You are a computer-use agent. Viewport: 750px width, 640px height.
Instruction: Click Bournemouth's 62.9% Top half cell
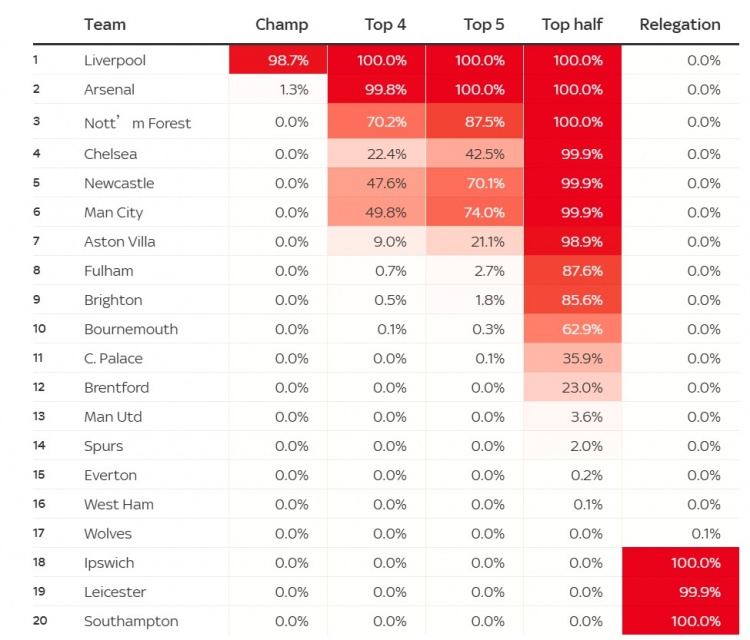click(x=573, y=329)
